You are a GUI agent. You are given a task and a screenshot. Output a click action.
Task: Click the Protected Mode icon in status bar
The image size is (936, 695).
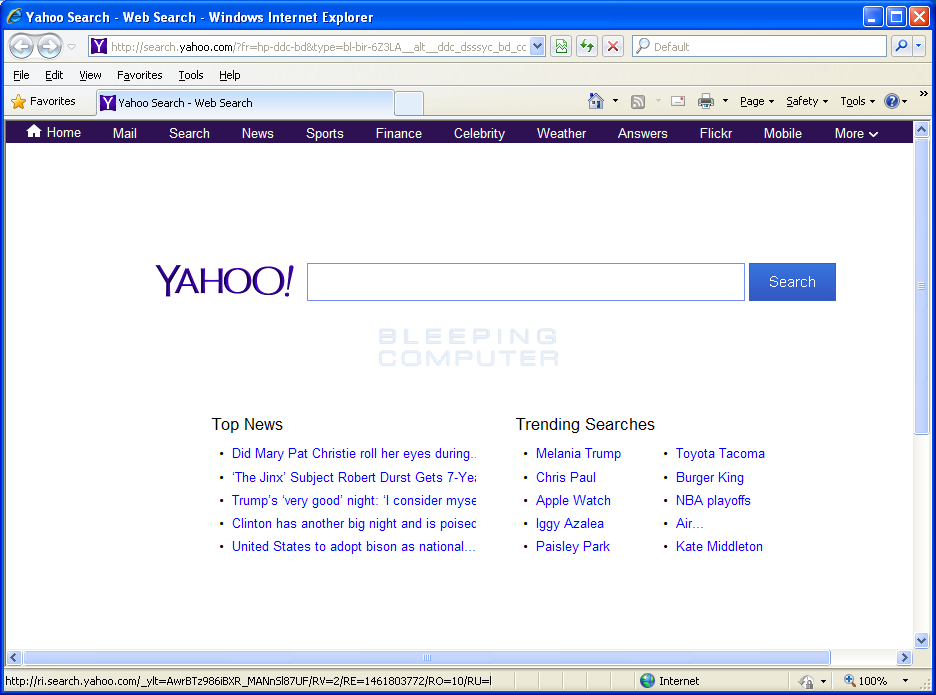[x=806, y=681]
